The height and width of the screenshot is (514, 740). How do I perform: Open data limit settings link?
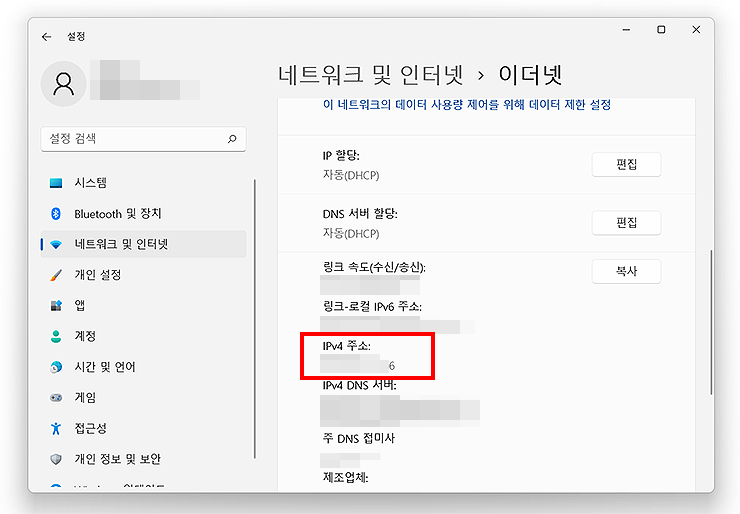[x=467, y=105]
